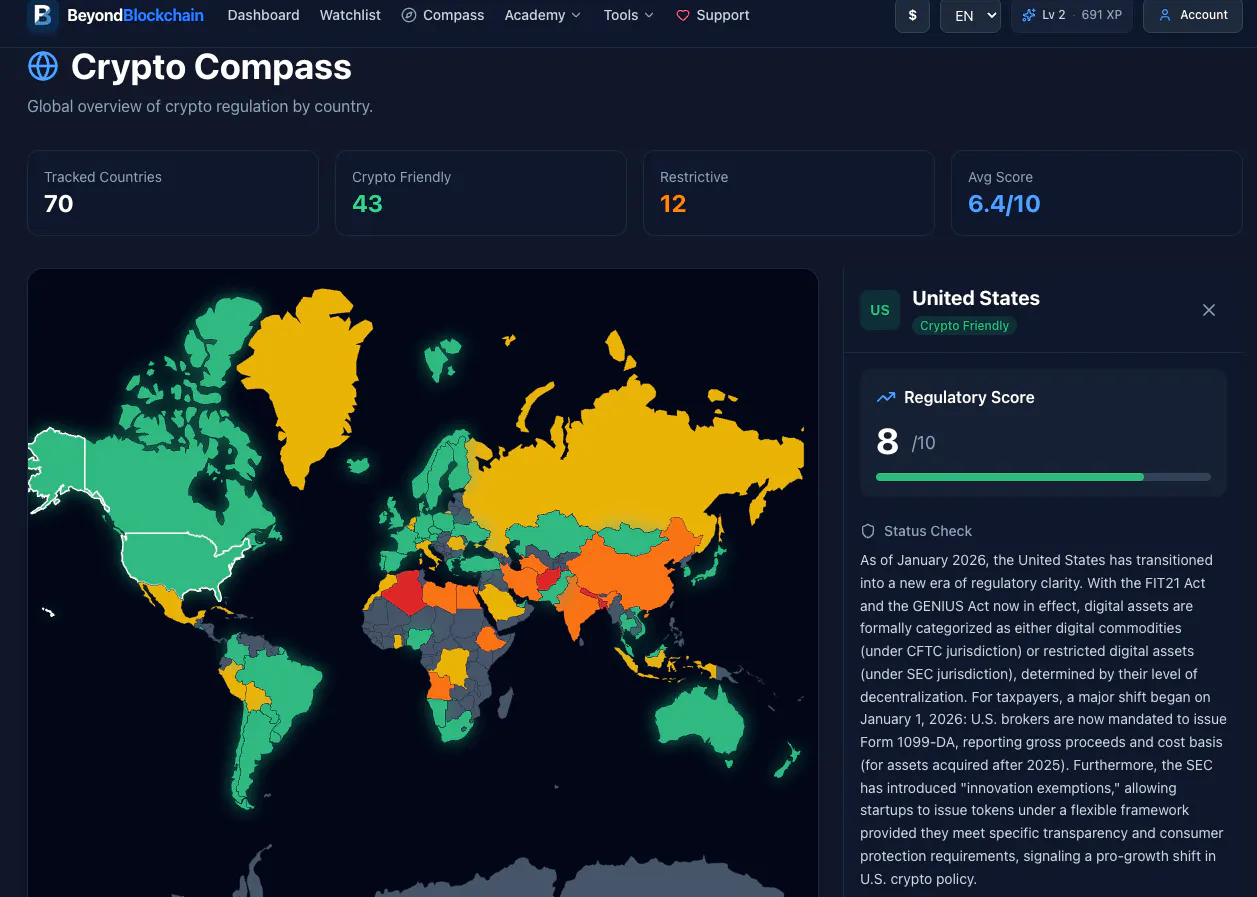Viewport: 1257px width, 897px height.
Task: Click the Crypto Friendly stat card
Action: (481, 193)
